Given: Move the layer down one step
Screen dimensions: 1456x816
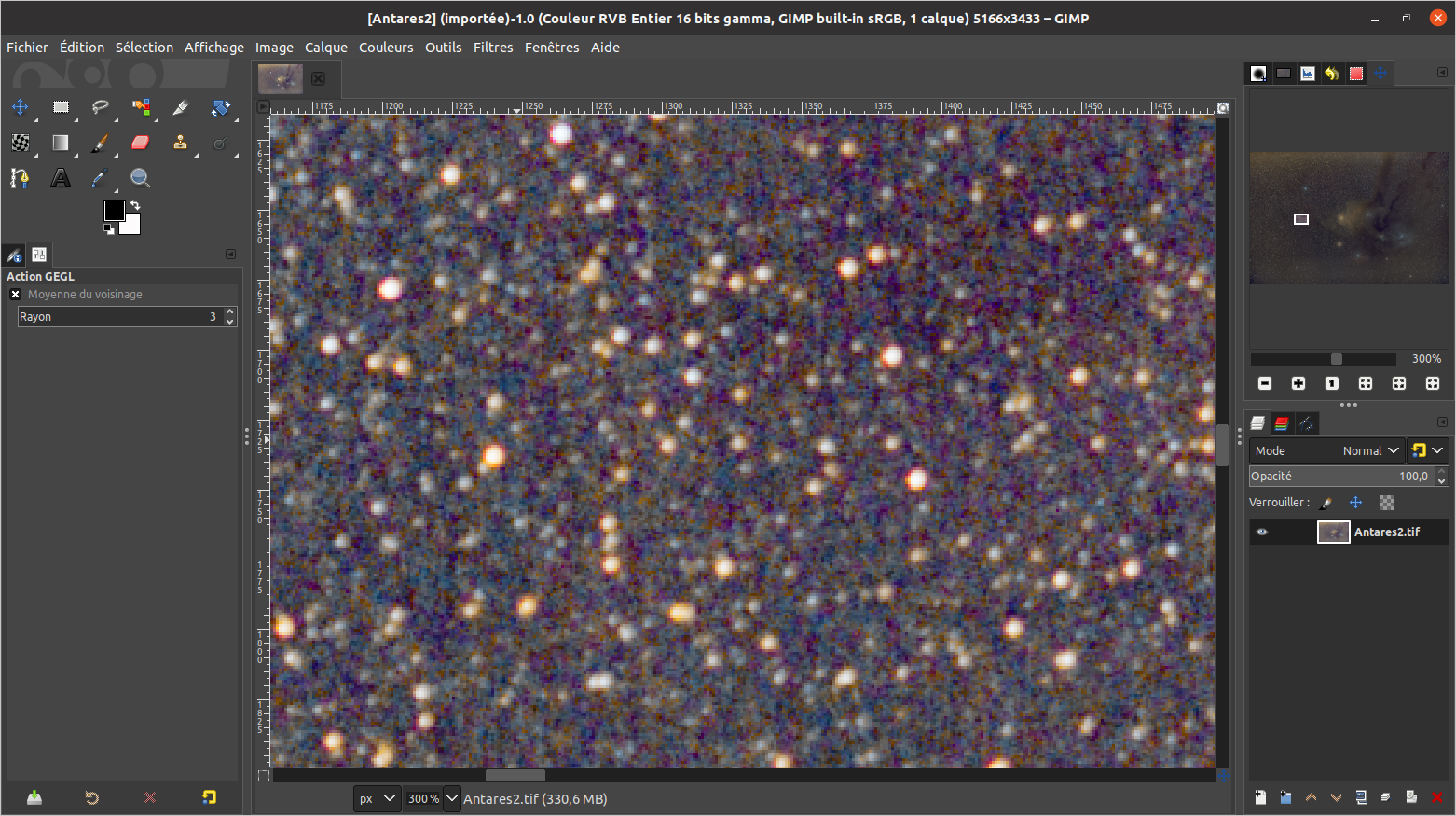Looking at the screenshot, I should (1336, 797).
